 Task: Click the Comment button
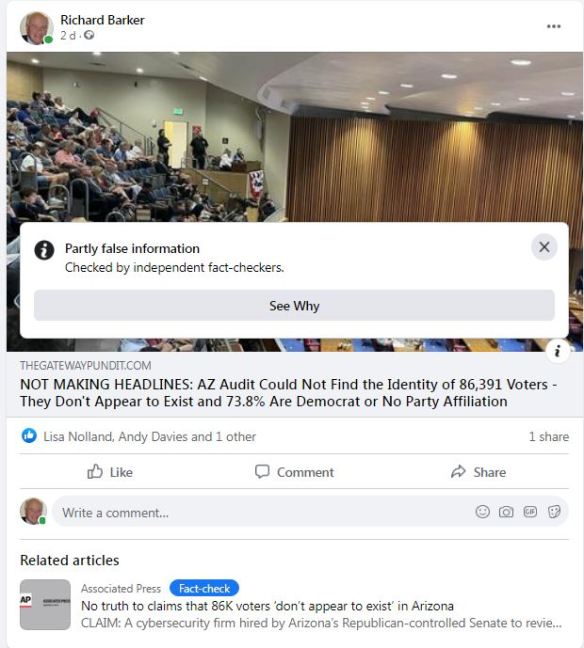pyautogui.click(x=294, y=472)
